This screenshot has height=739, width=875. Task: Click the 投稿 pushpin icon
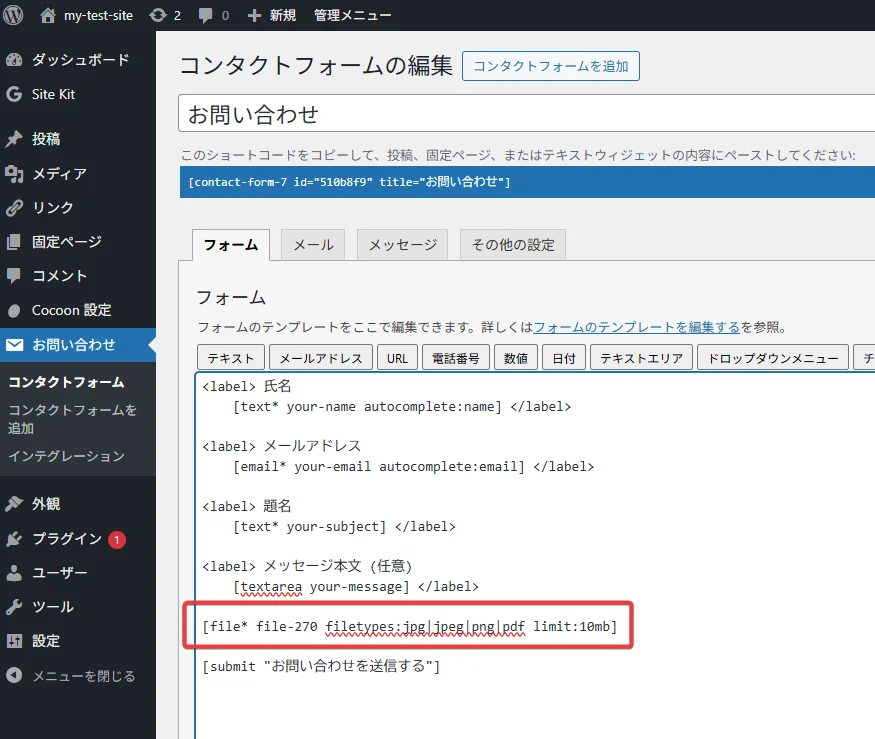[14, 139]
